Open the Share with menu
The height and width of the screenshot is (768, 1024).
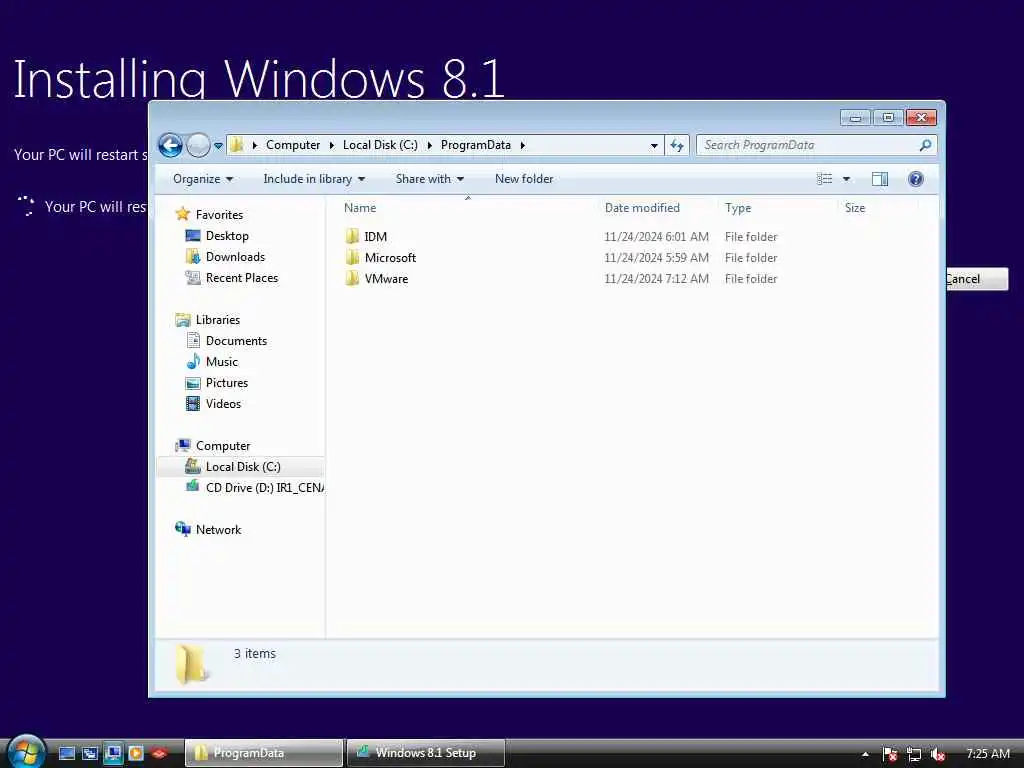click(x=429, y=179)
